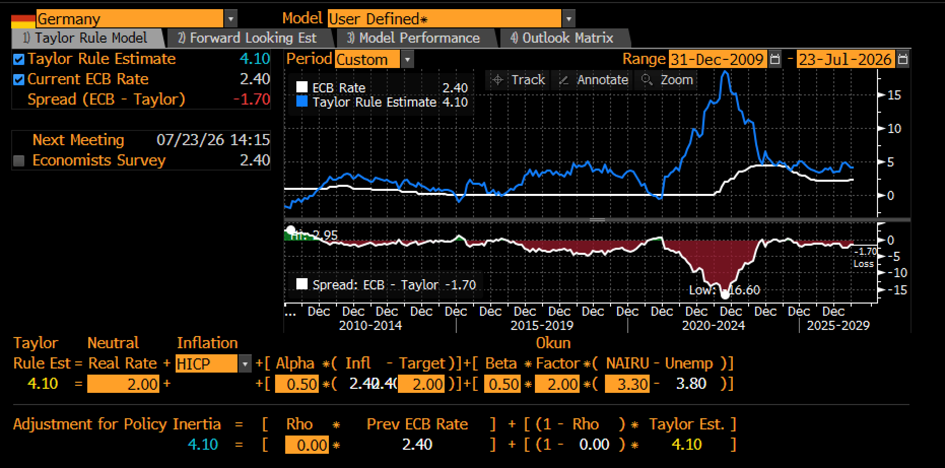Click the Zoom magnifier tool

[x=667, y=80]
